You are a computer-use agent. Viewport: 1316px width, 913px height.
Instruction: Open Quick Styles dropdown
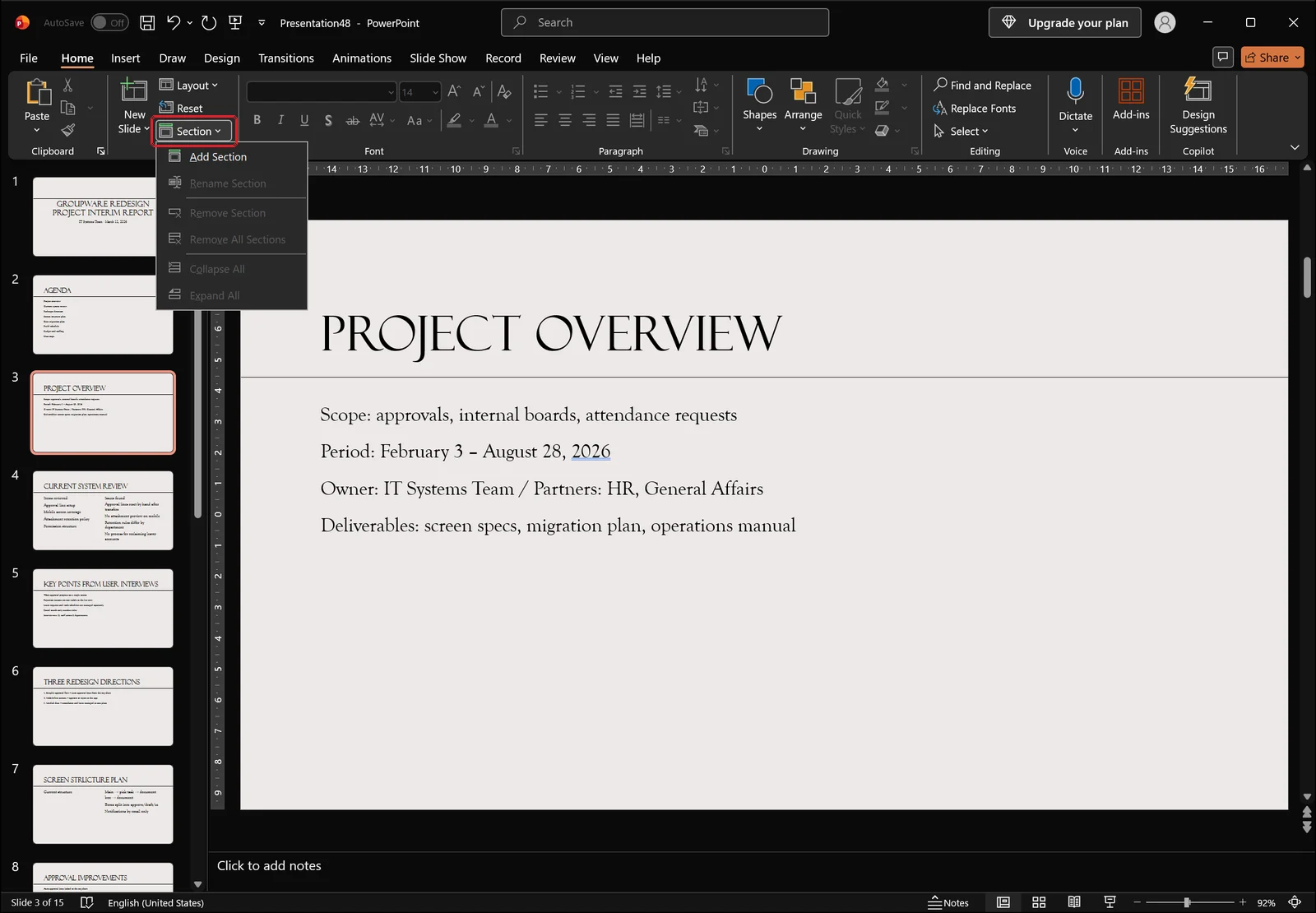coord(847,105)
